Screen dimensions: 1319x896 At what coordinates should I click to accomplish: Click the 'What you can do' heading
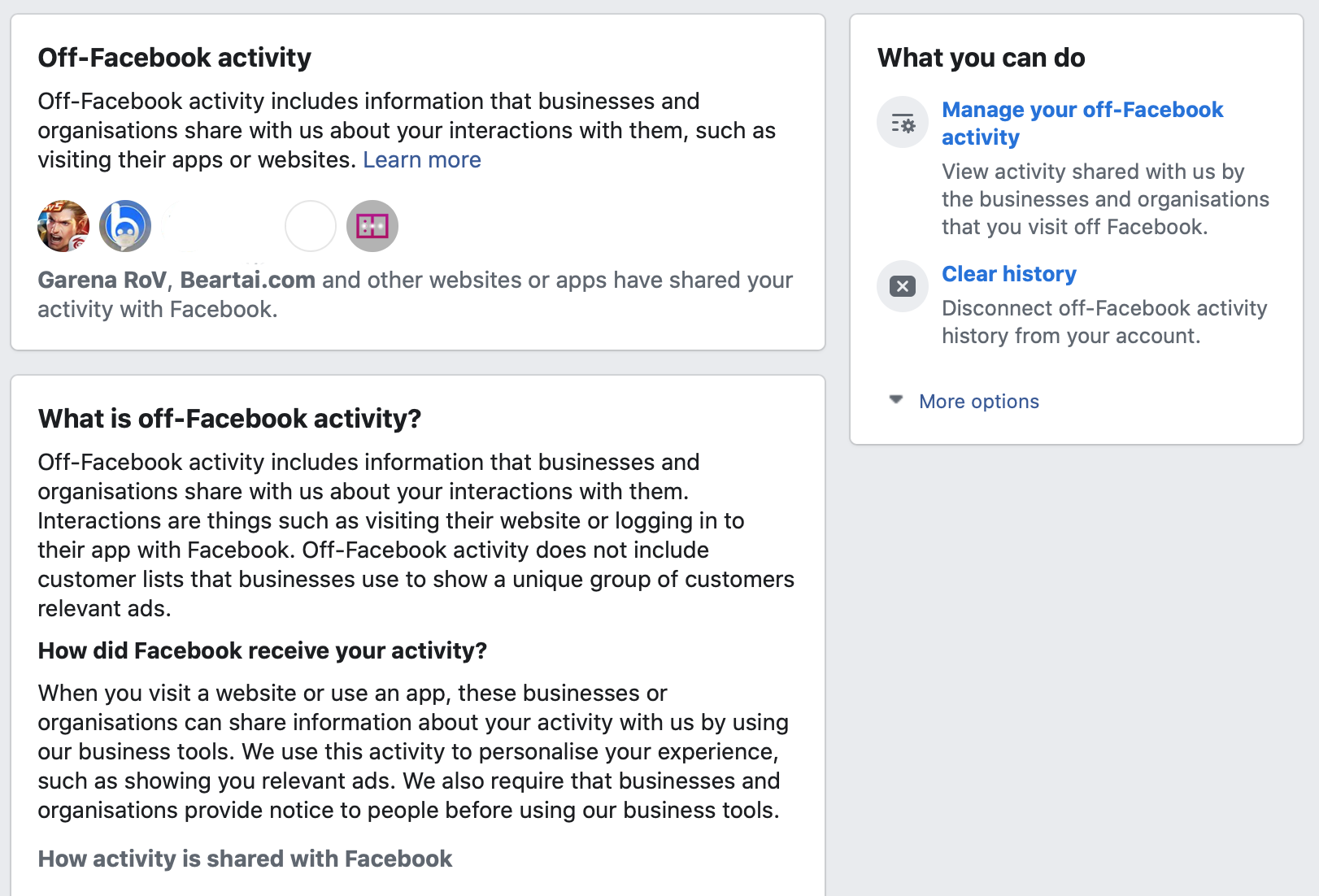click(982, 58)
